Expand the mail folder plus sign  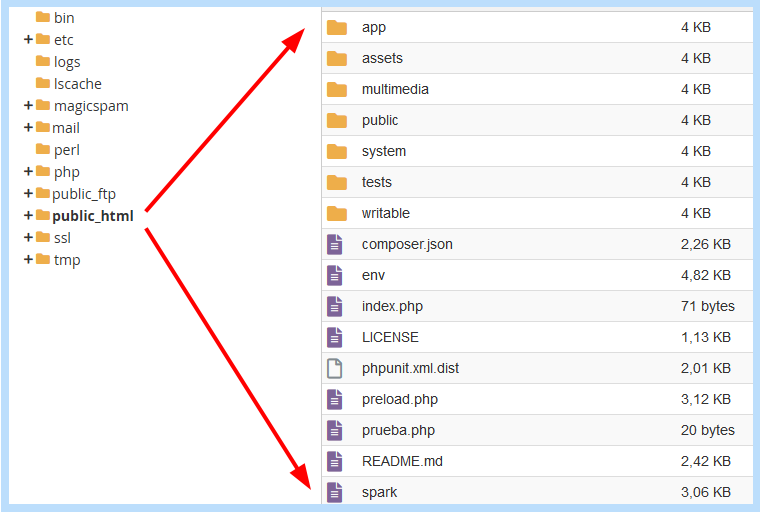click(x=28, y=127)
